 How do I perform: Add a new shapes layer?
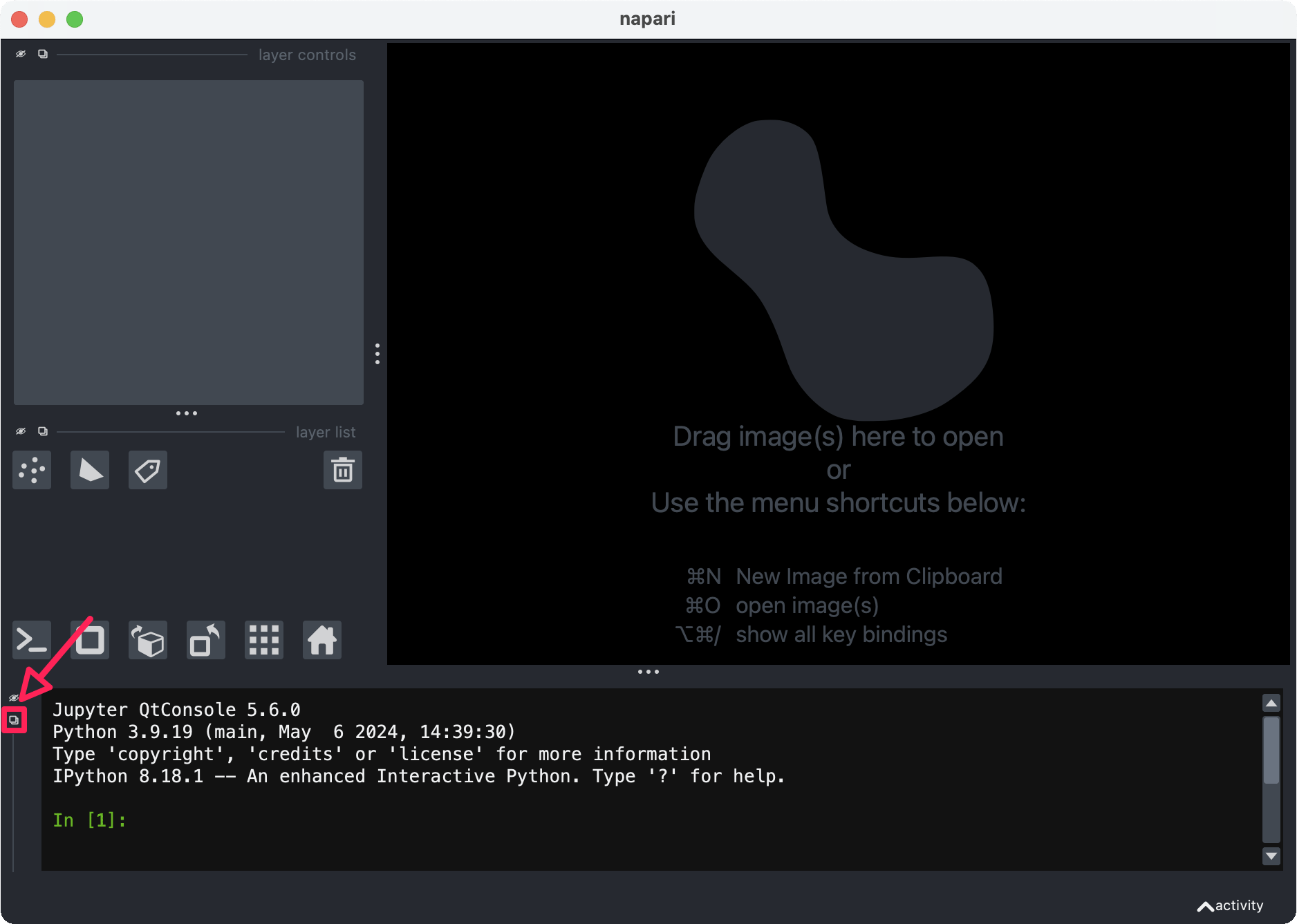click(90, 471)
